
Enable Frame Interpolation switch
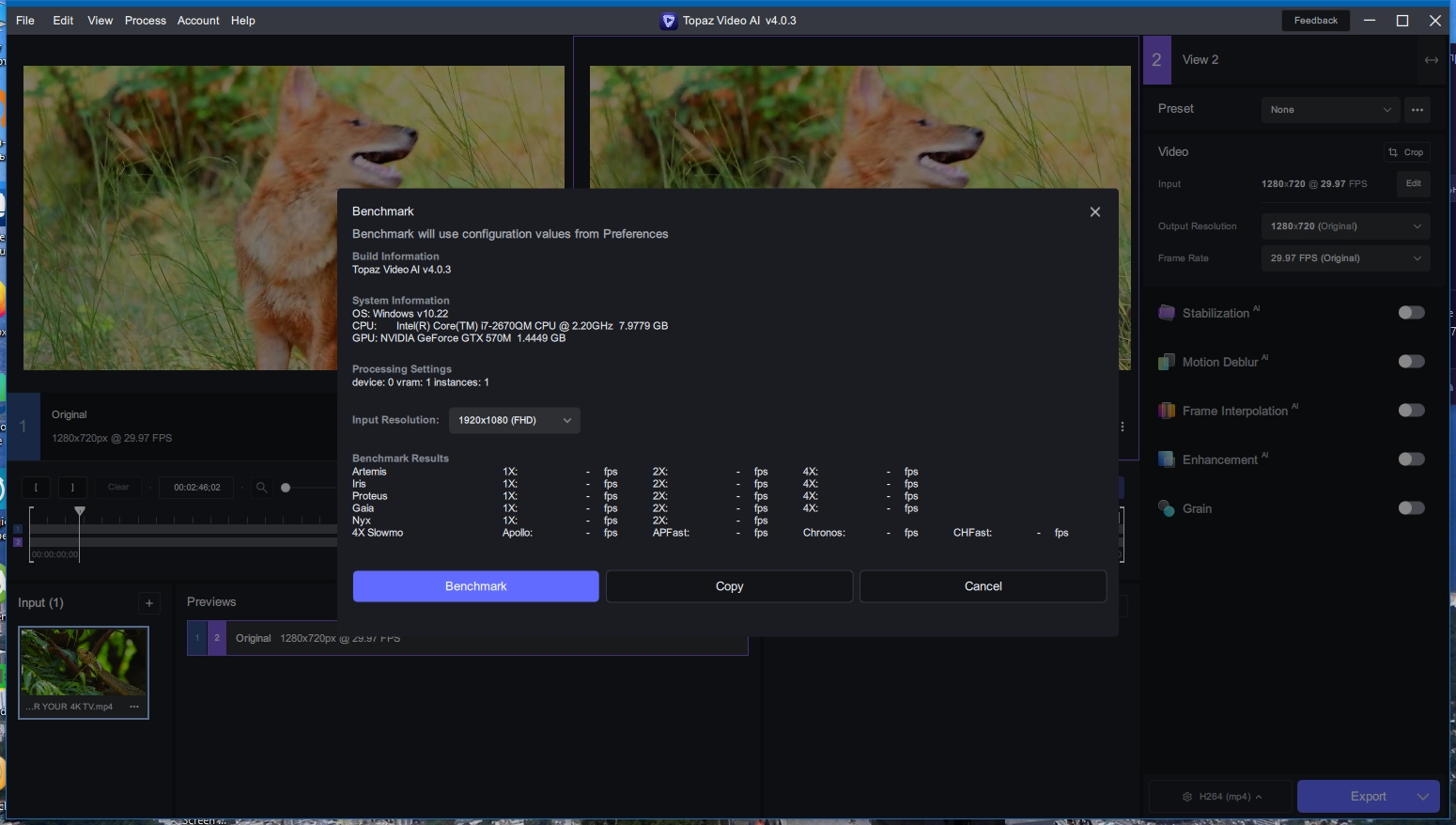pos(1411,411)
